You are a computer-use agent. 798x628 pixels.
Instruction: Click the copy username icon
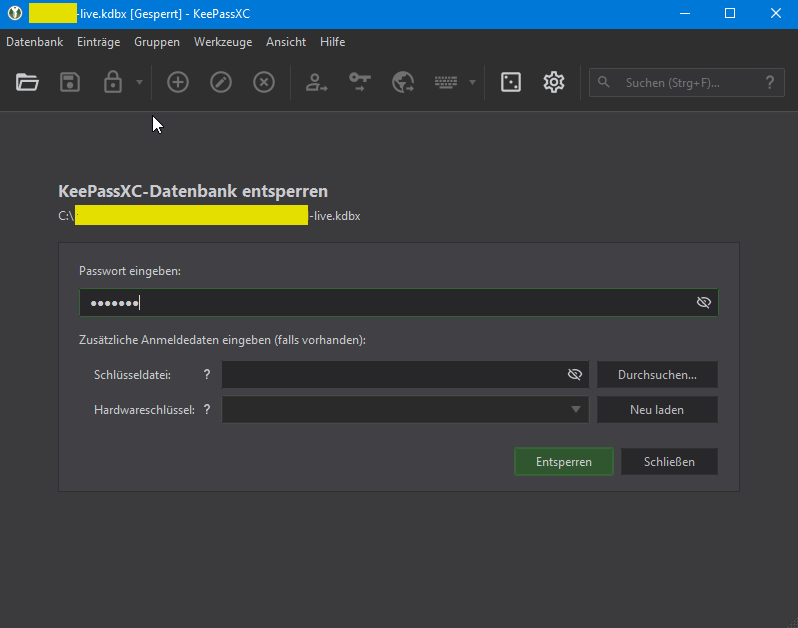316,82
